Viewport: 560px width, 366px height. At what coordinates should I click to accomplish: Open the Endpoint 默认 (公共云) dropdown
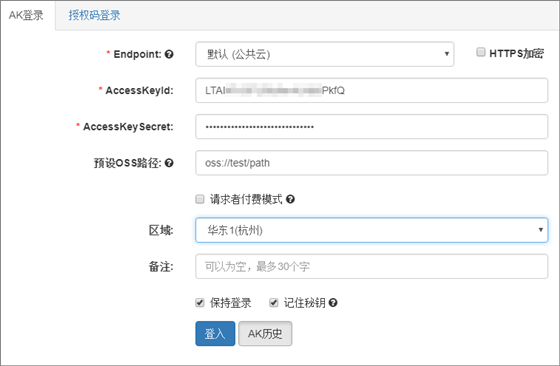coord(324,54)
